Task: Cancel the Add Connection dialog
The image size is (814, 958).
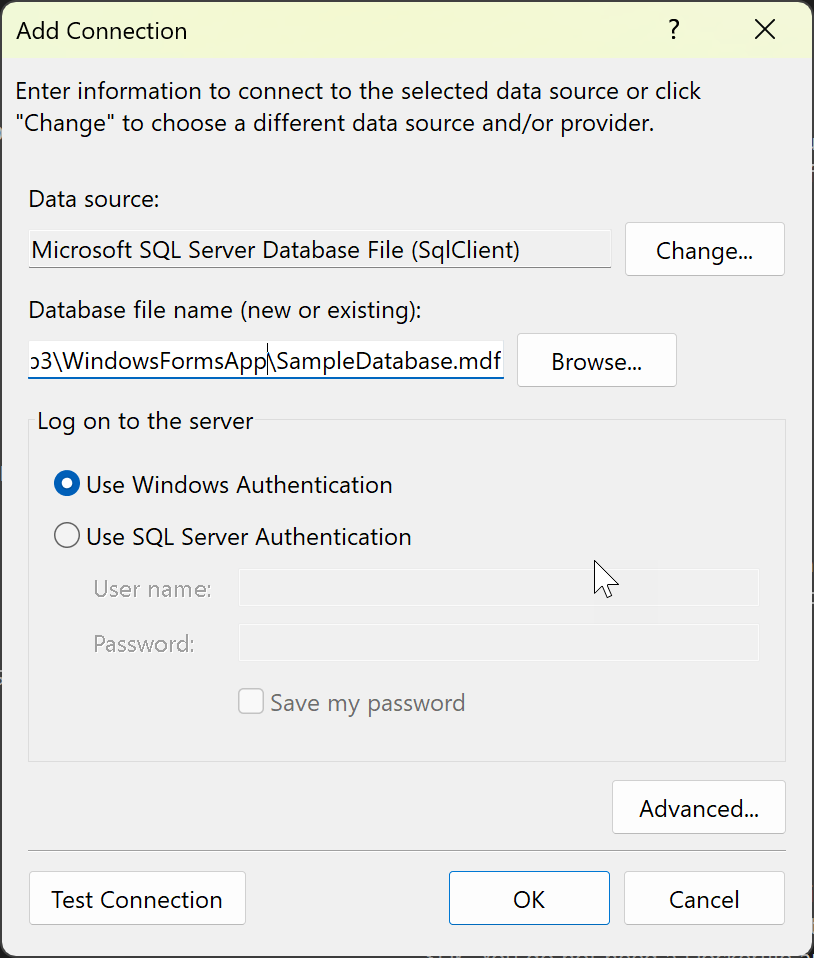Action: point(704,898)
